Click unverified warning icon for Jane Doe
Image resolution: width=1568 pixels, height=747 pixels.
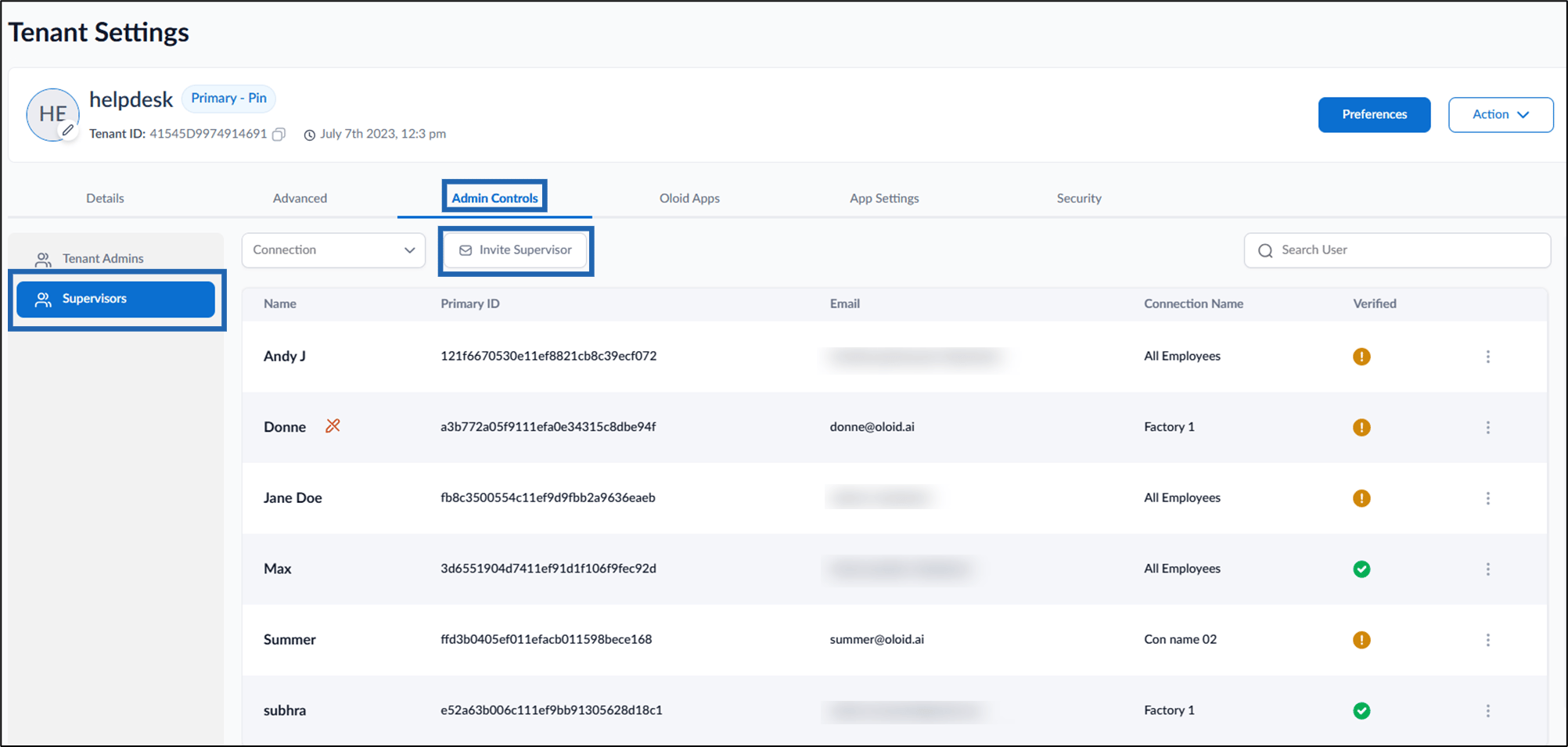click(1361, 498)
